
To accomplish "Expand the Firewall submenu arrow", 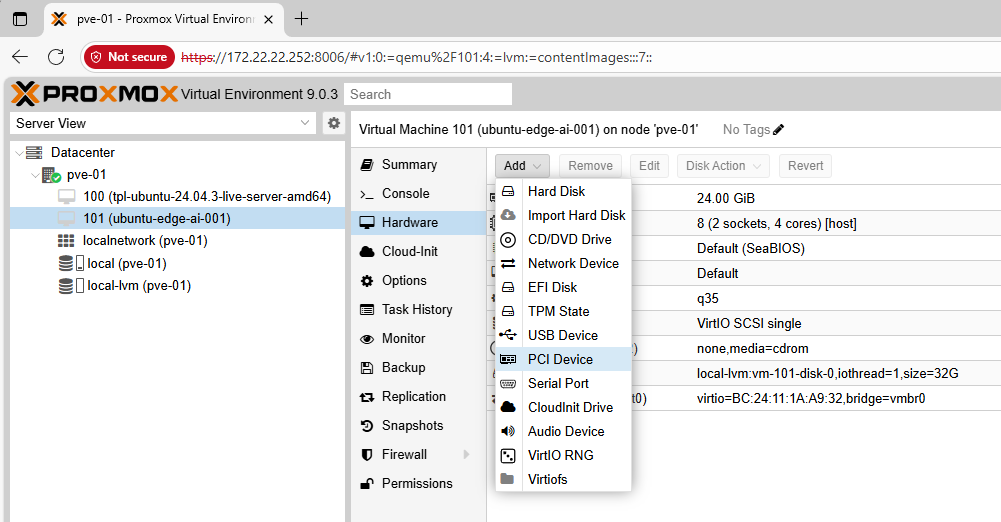I will coord(466,455).
